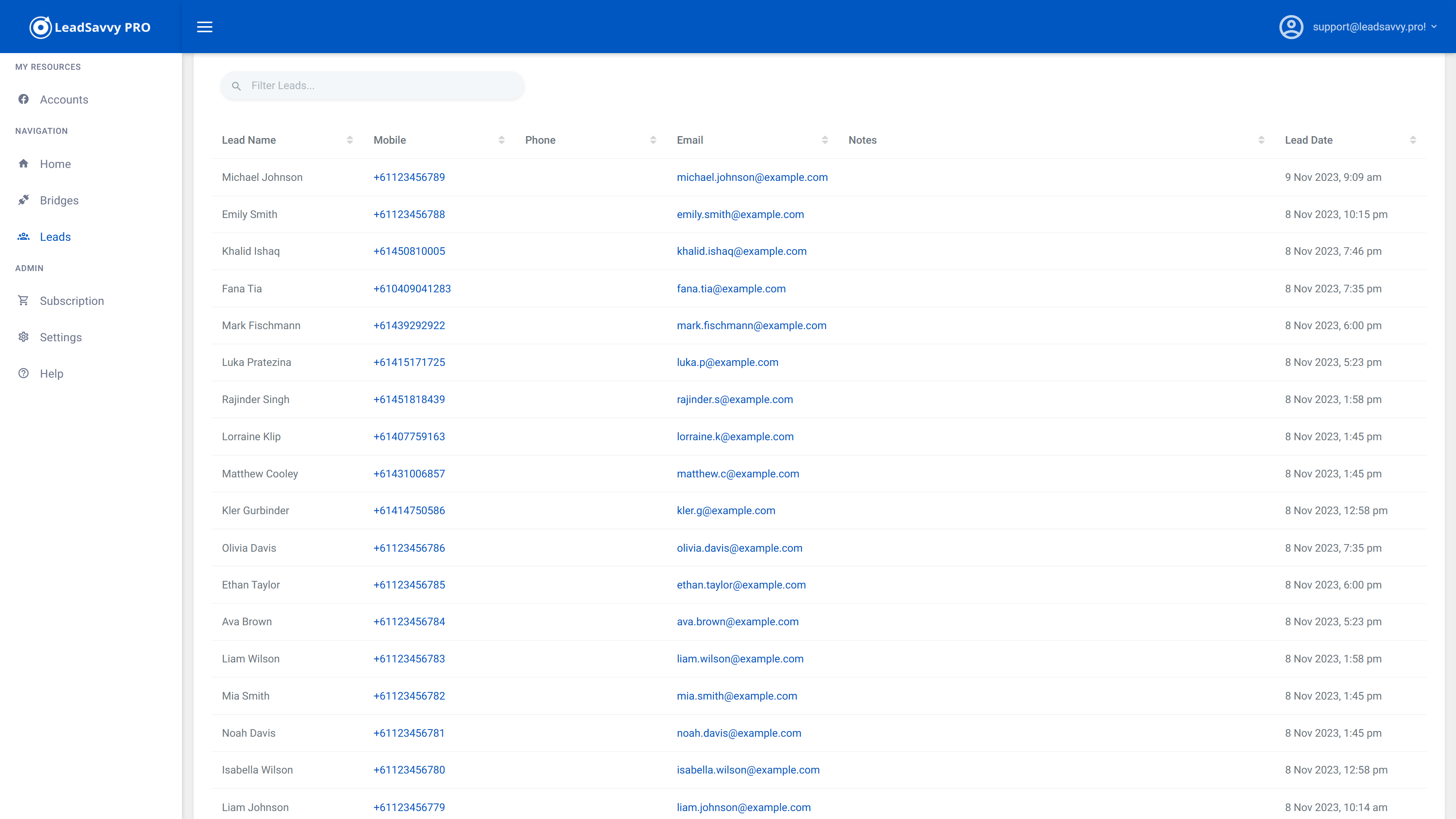Sort by Phone column arrows
The image size is (1456, 819).
(653, 140)
